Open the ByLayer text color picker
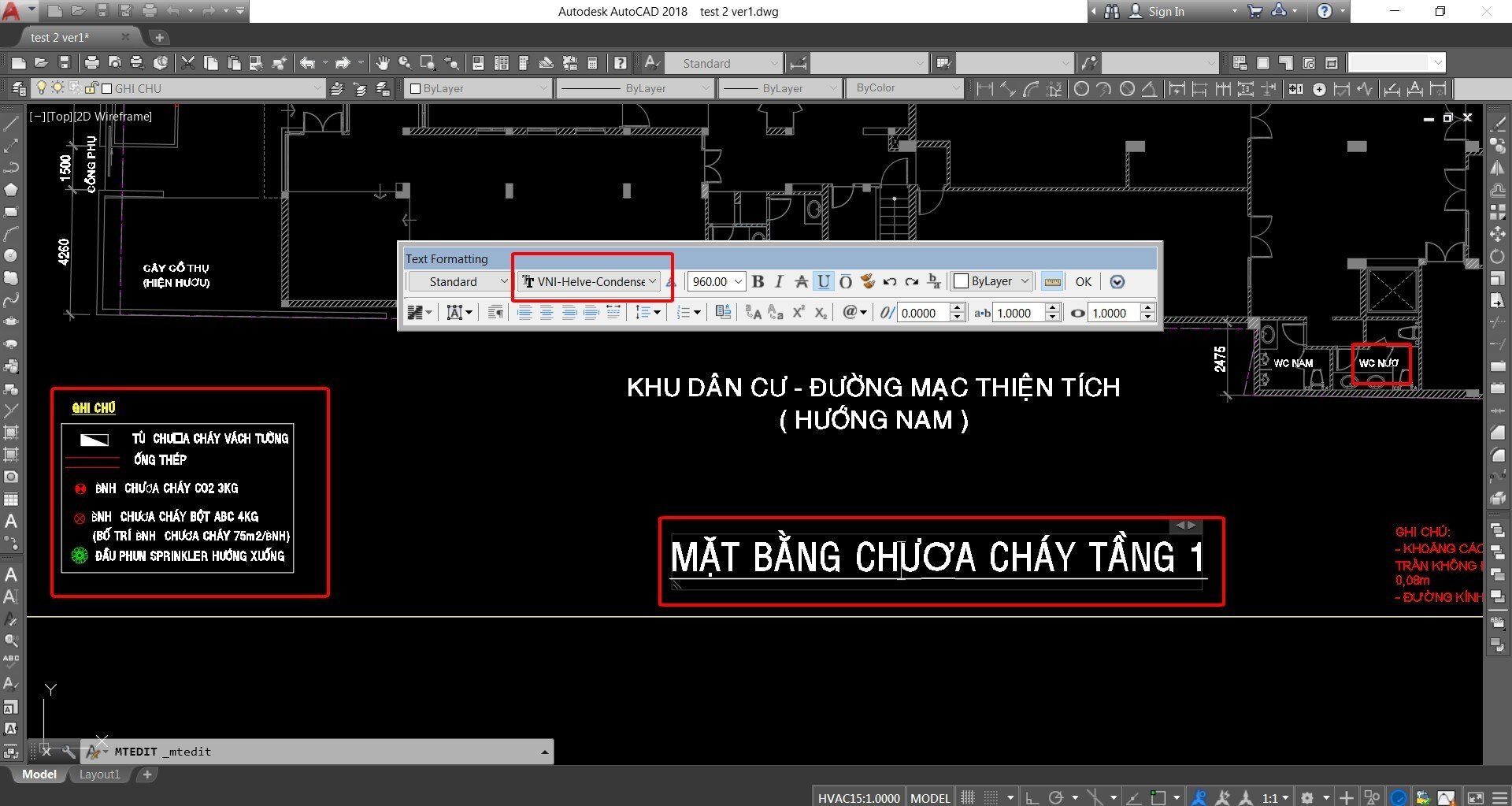Screen dimensions: 1512x806 [992, 281]
